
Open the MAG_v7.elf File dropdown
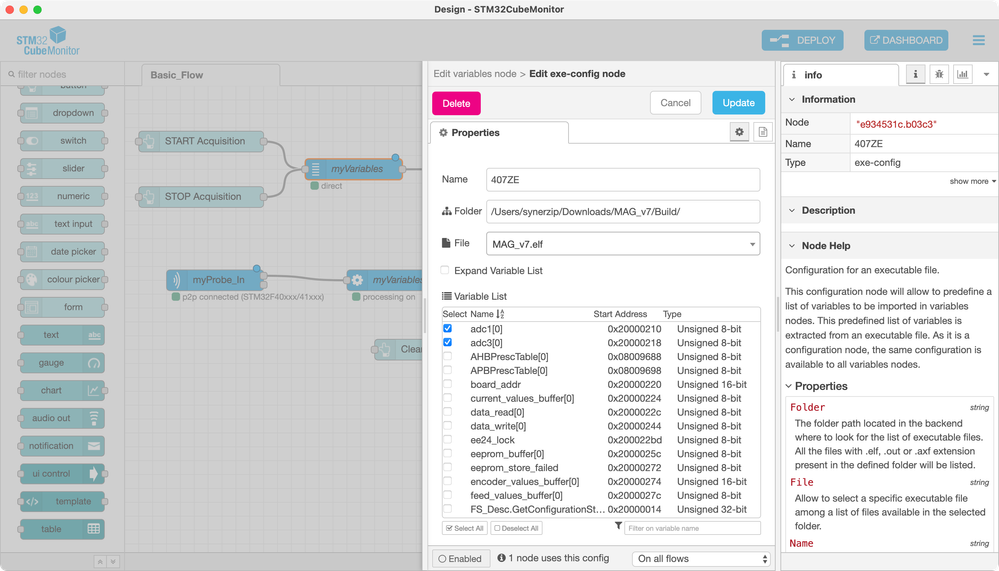coord(623,244)
